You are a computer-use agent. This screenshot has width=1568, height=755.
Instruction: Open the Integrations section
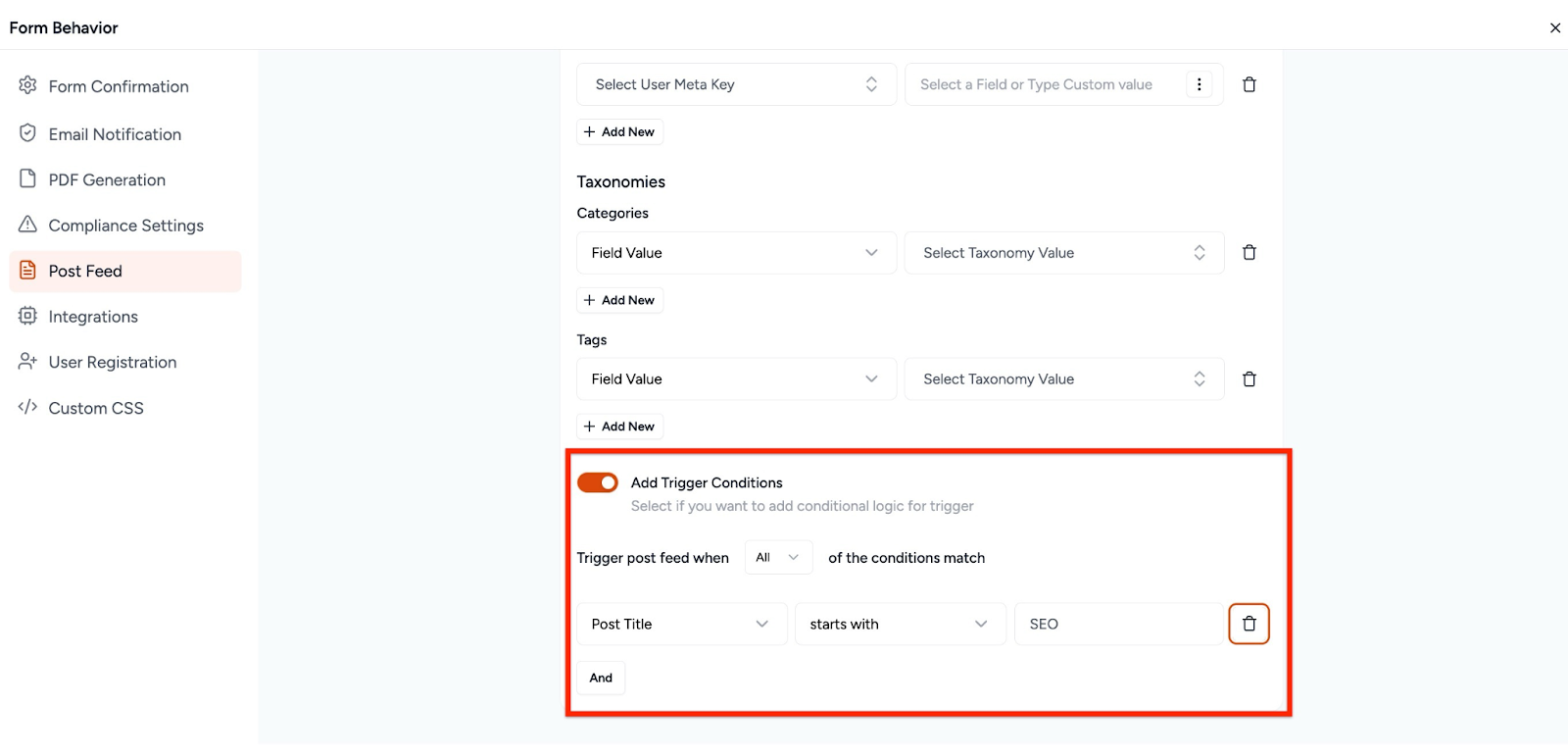pos(93,317)
